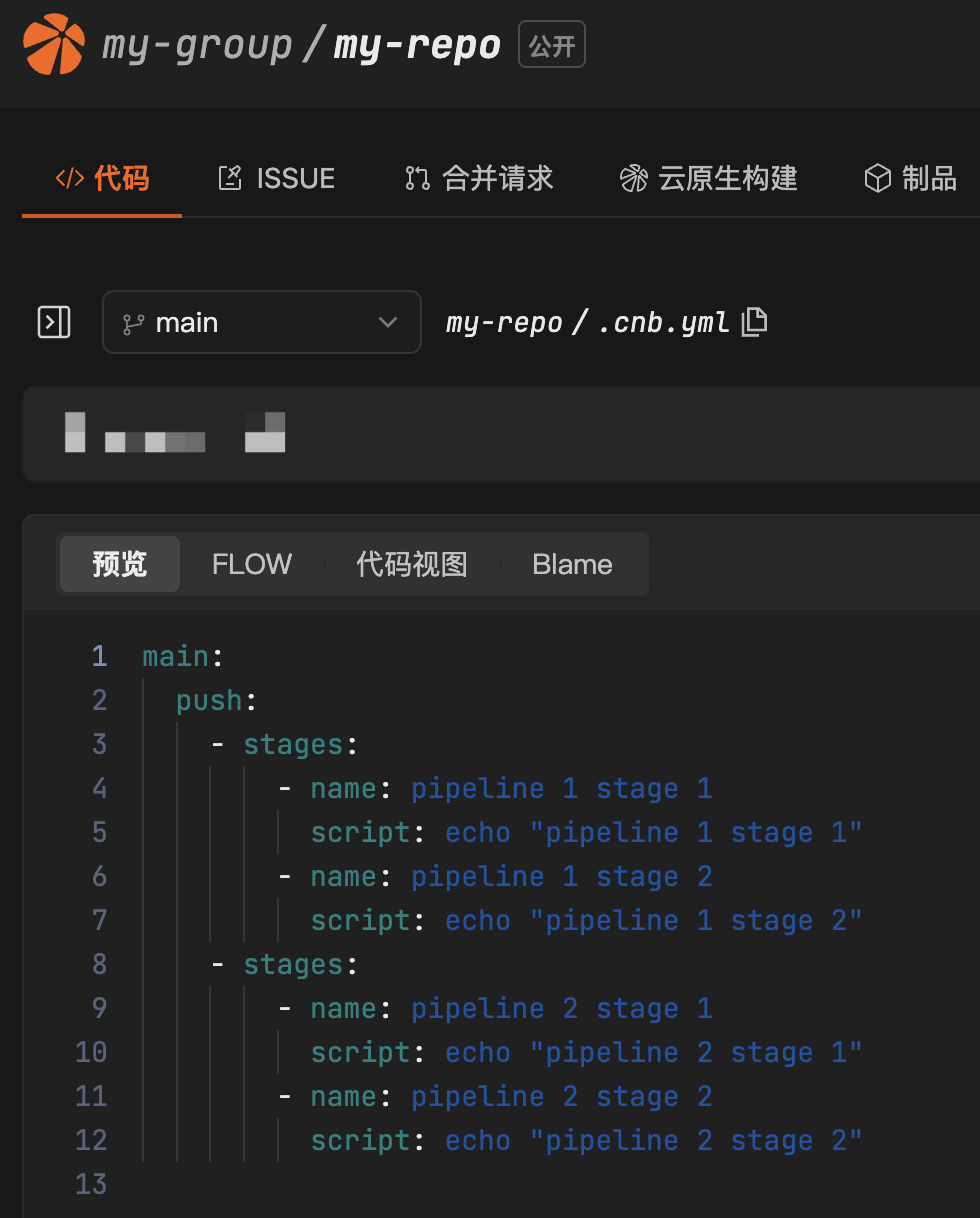Screen dimensions: 980x1218
Task: Toggle the file tree sidebar panel icon
Action: [54, 322]
